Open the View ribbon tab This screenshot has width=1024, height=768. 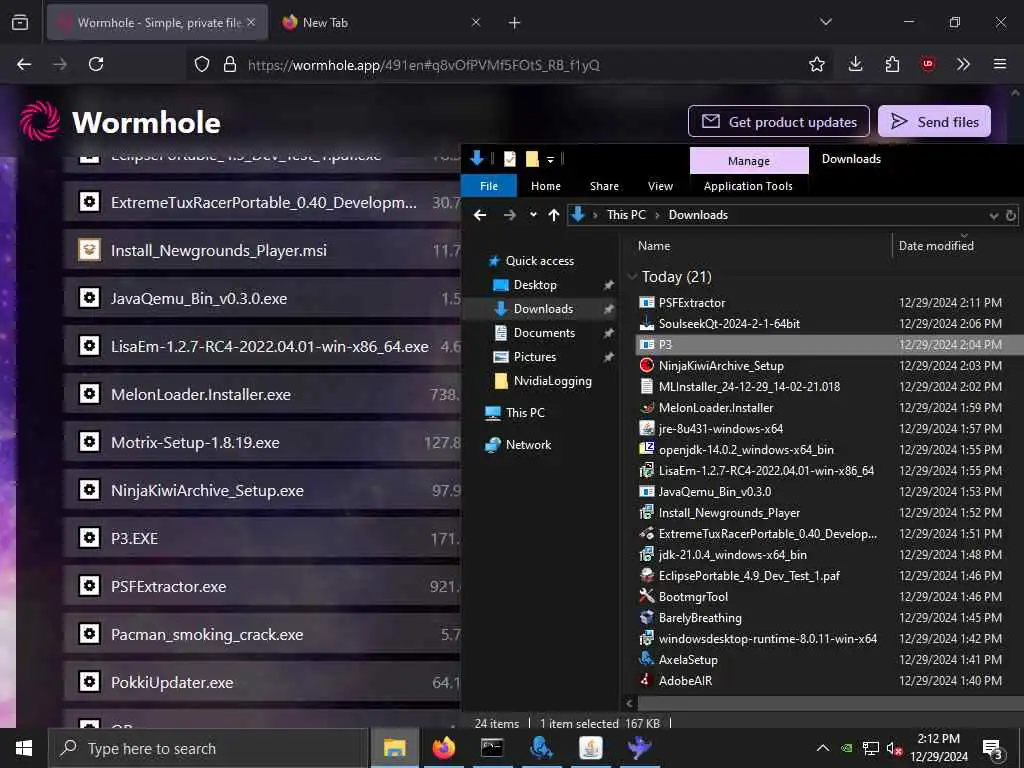(x=660, y=186)
